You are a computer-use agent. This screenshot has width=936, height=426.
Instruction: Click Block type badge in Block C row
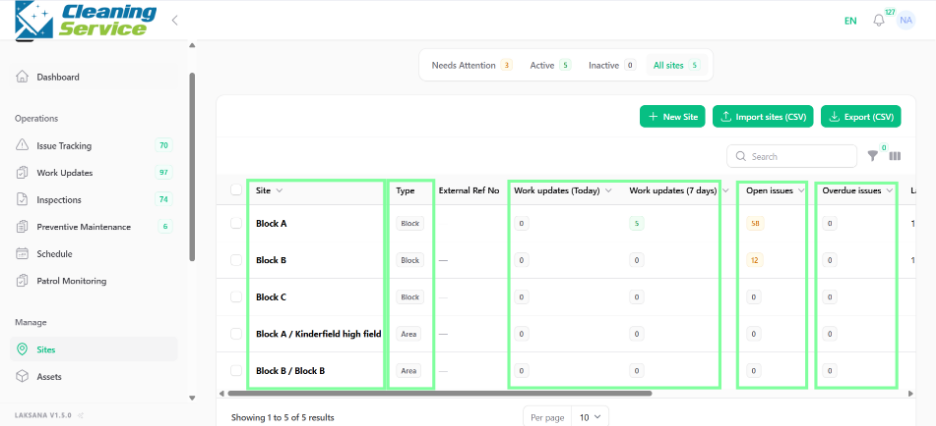point(410,297)
